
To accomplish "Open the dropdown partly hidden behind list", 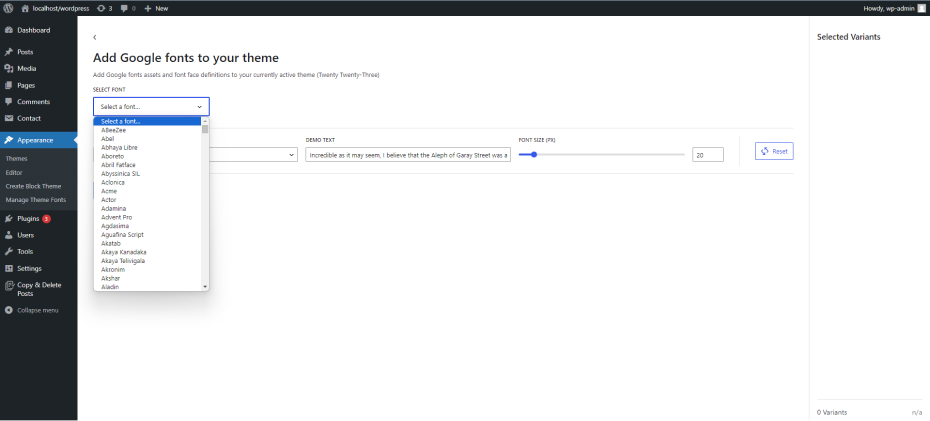I will pyautogui.click(x=254, y=155).
